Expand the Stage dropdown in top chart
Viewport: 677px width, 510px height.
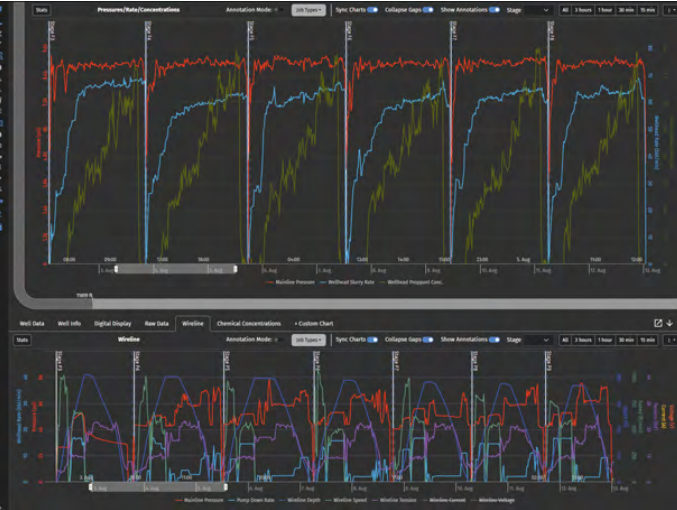point(529,9)
